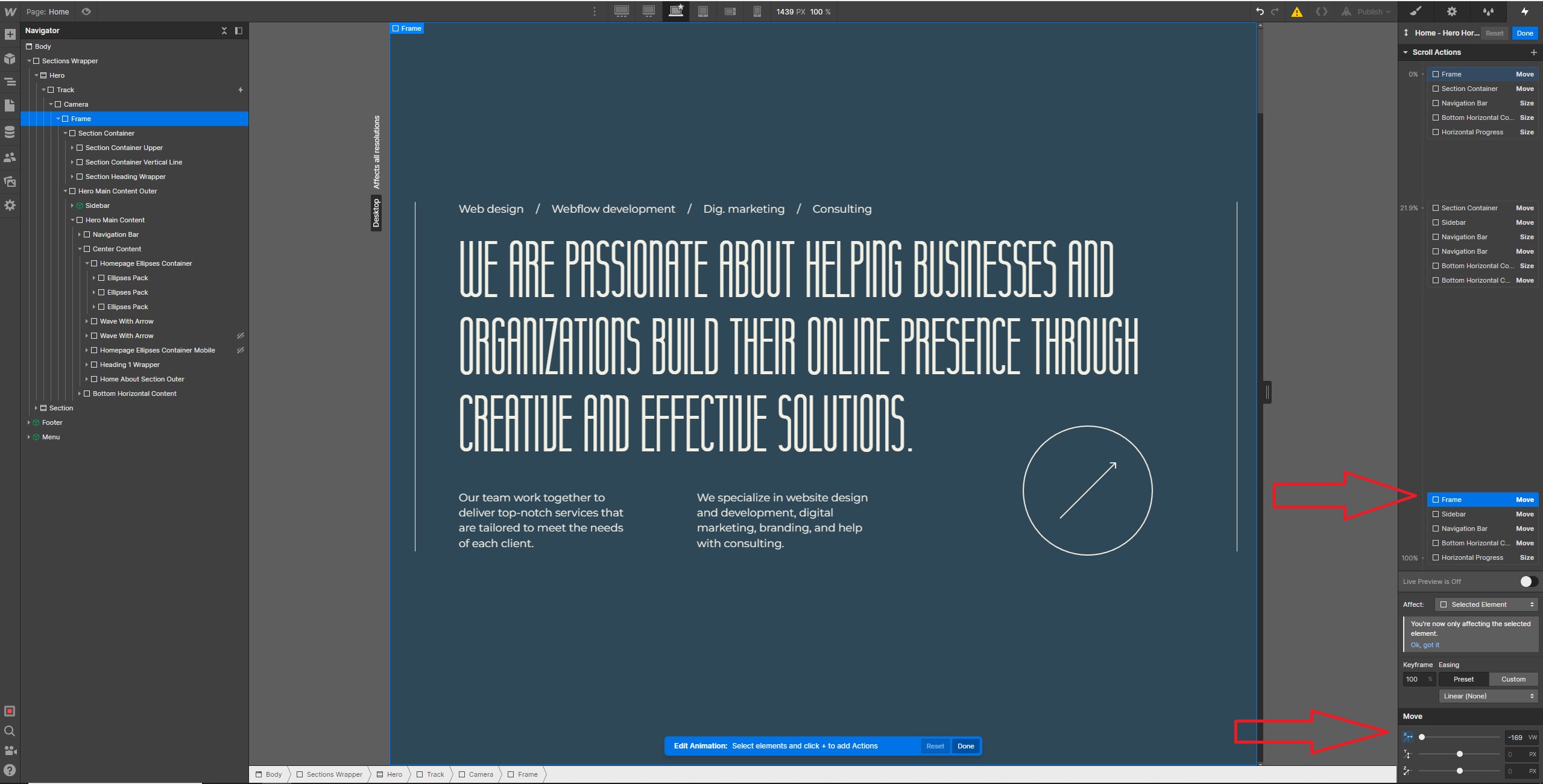
Task: Toggle page preview eye icon
Action: [86, 11]
